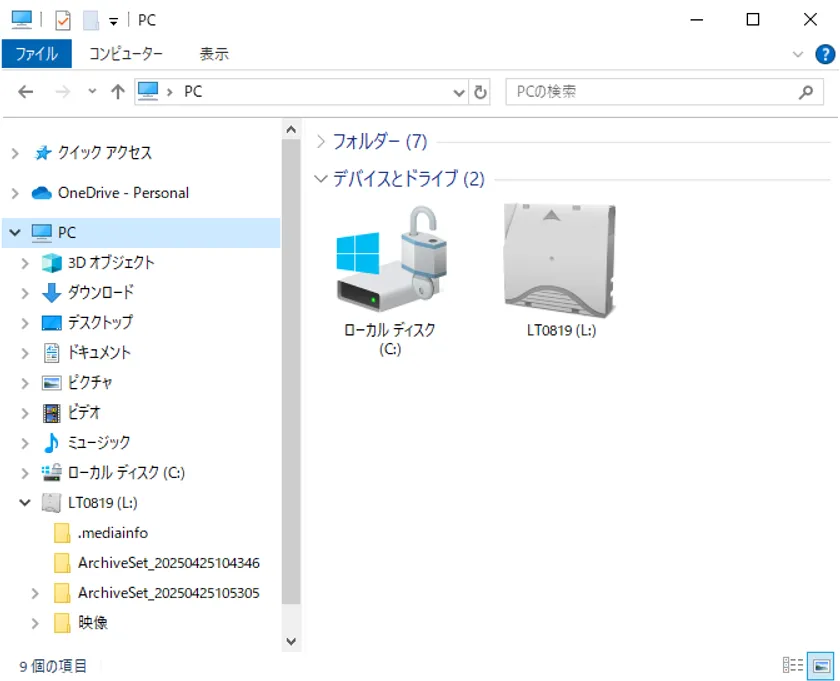This screenshot has height=681, width=840.
Task: Click the PC breadcrumb in address bar
Action: (193, 92)
